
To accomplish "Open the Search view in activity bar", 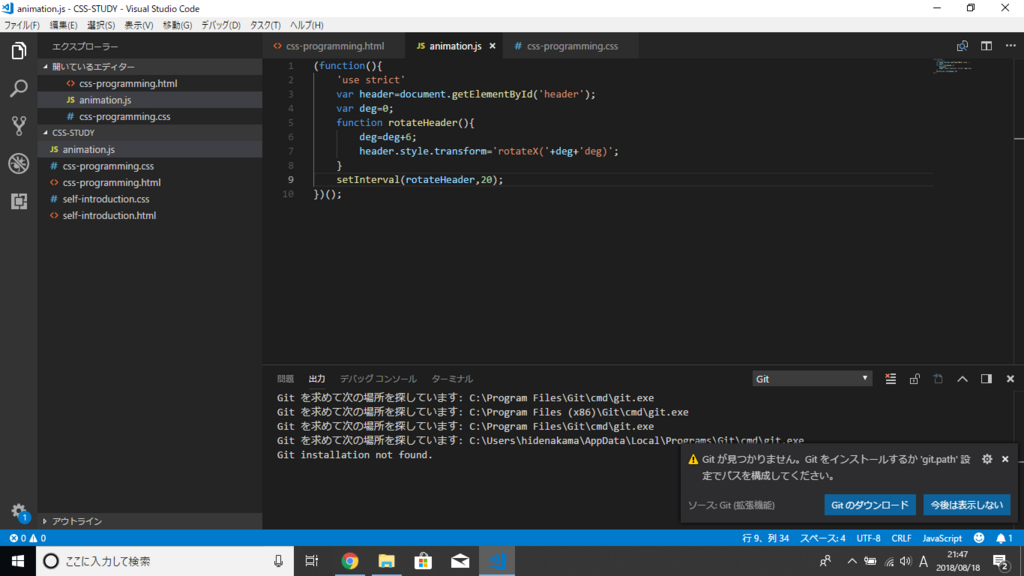I will pyautogui.click(x=19, y=88).
